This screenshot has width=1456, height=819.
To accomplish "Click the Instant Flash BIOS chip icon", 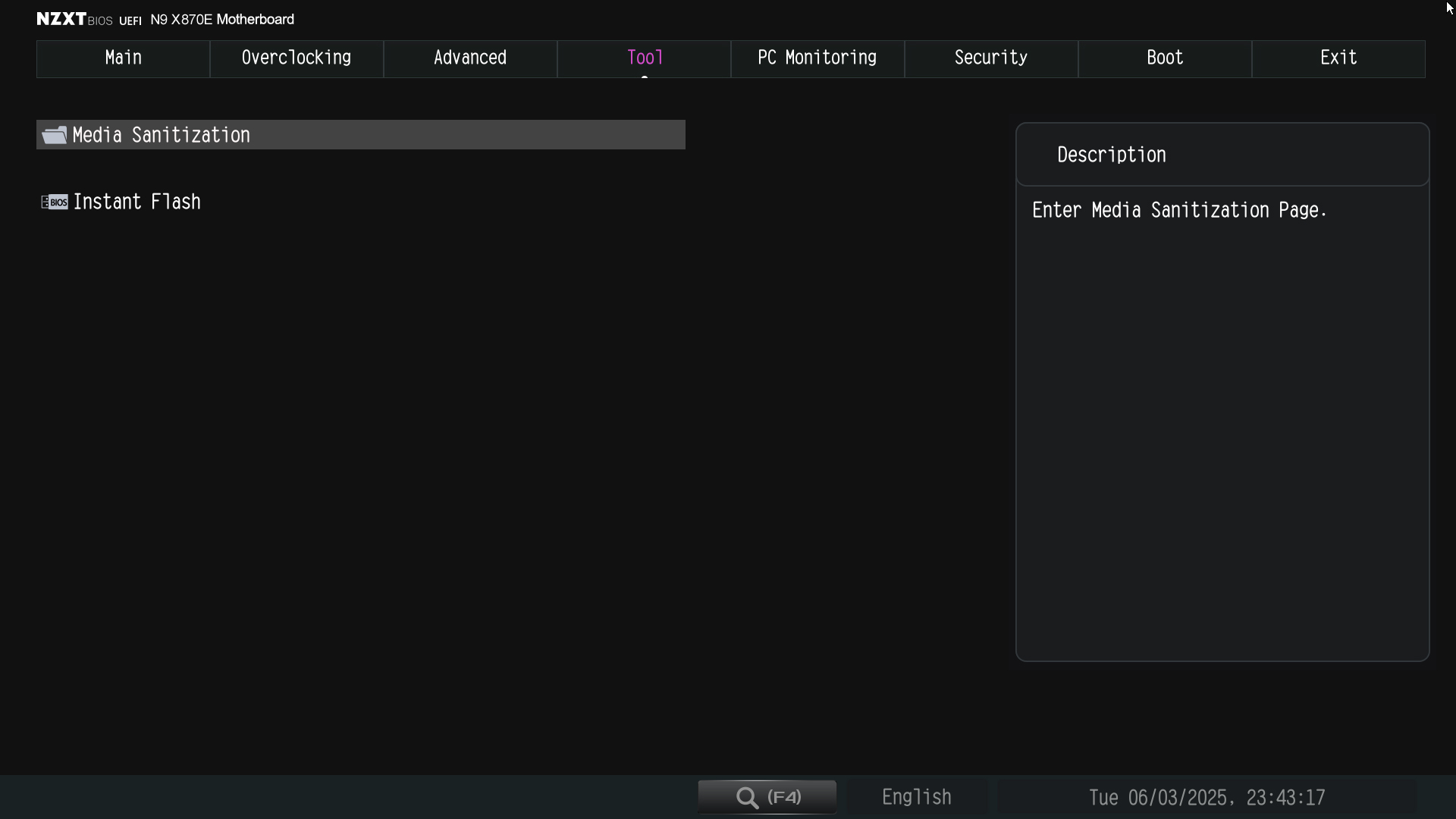I will pos(55,202).
